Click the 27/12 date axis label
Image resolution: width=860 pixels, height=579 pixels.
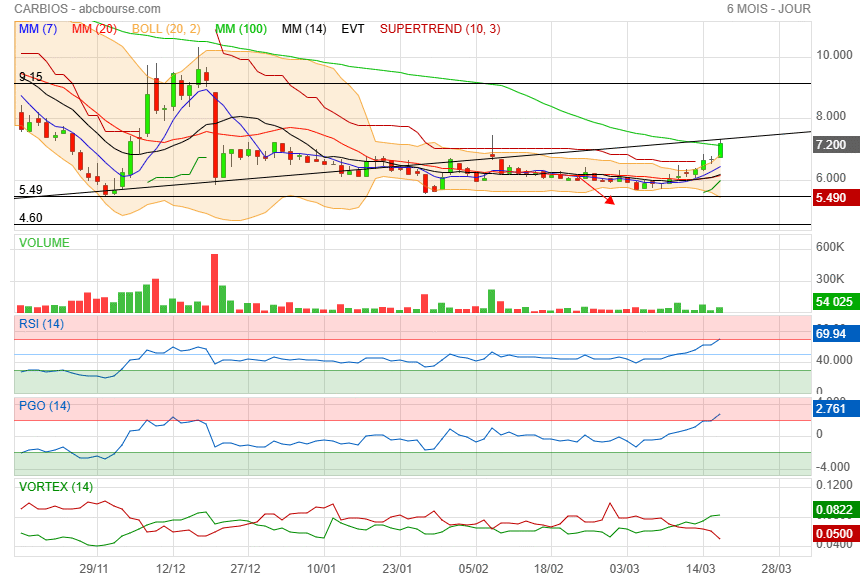[245, 569]
